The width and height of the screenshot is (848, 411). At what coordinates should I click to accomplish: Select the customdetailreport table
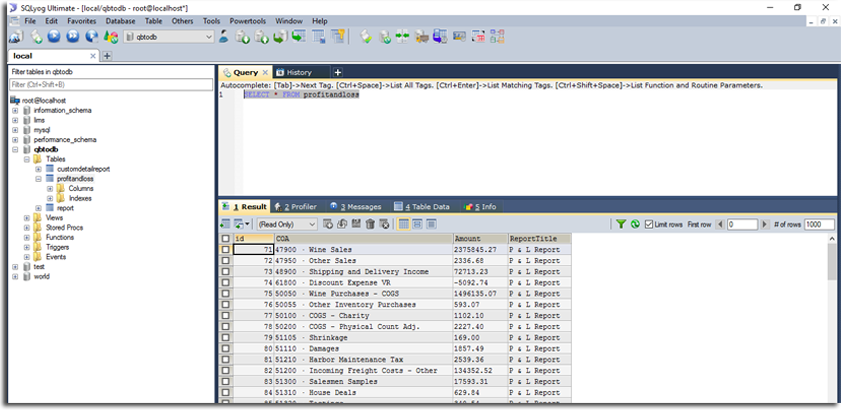pos(82,169)
